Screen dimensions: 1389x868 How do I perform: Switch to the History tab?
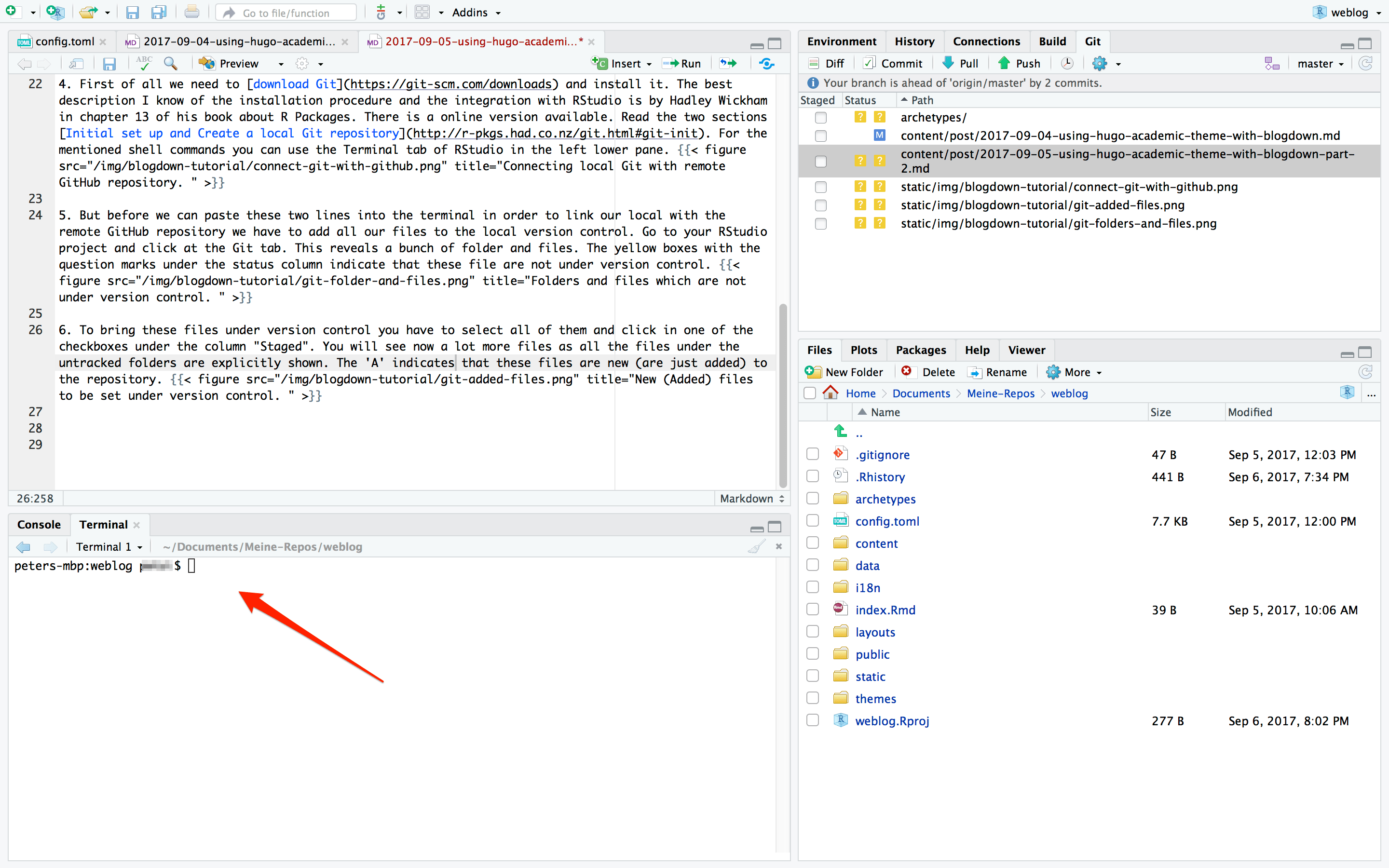pos(914,41)
